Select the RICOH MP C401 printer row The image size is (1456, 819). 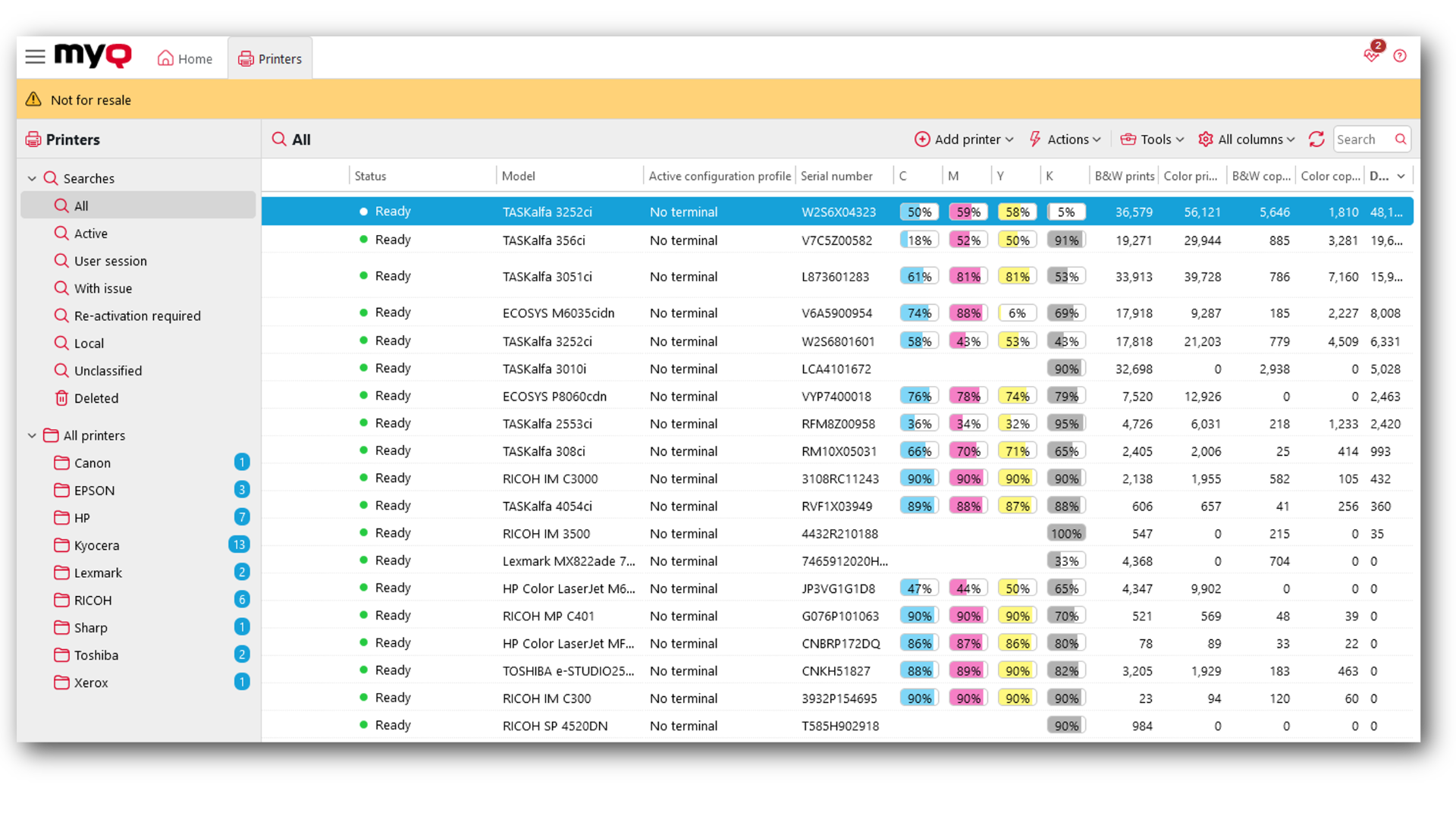pyautogui.click(x=837, y=616)
